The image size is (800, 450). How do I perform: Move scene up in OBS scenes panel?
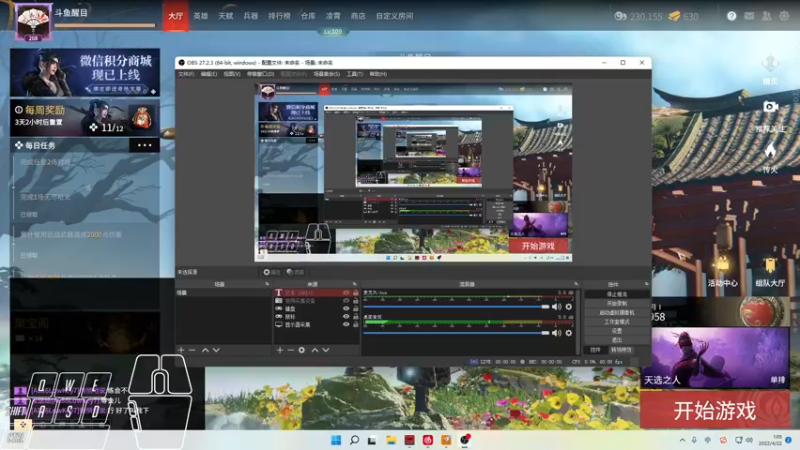205,350
